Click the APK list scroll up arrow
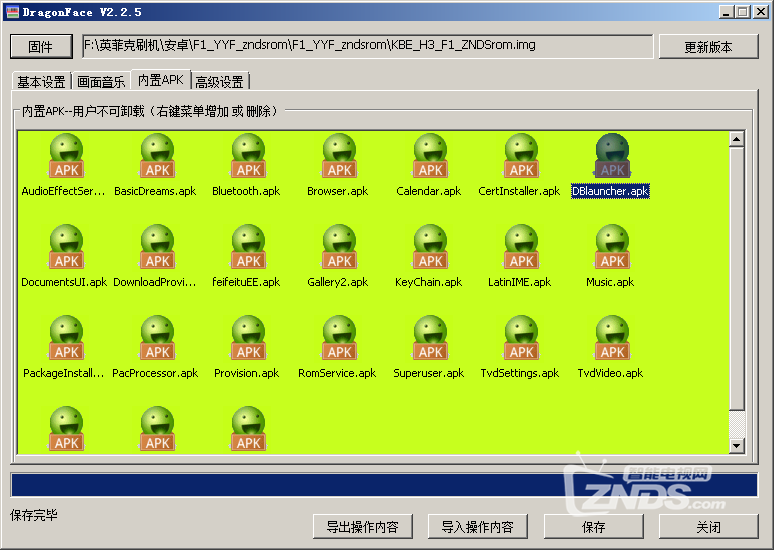 point(736,139)
